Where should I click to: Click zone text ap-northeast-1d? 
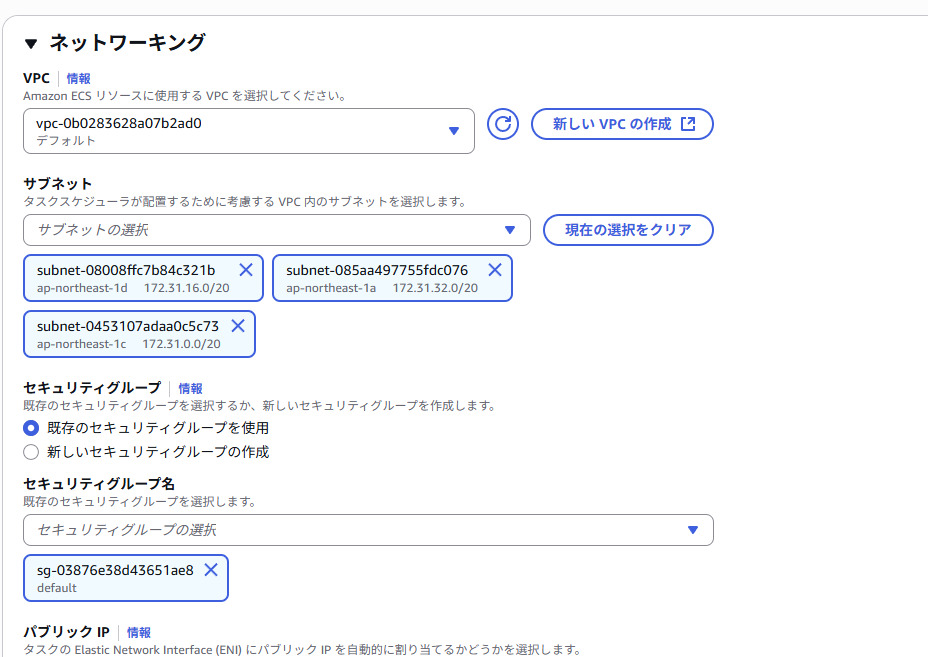point(82,288)
